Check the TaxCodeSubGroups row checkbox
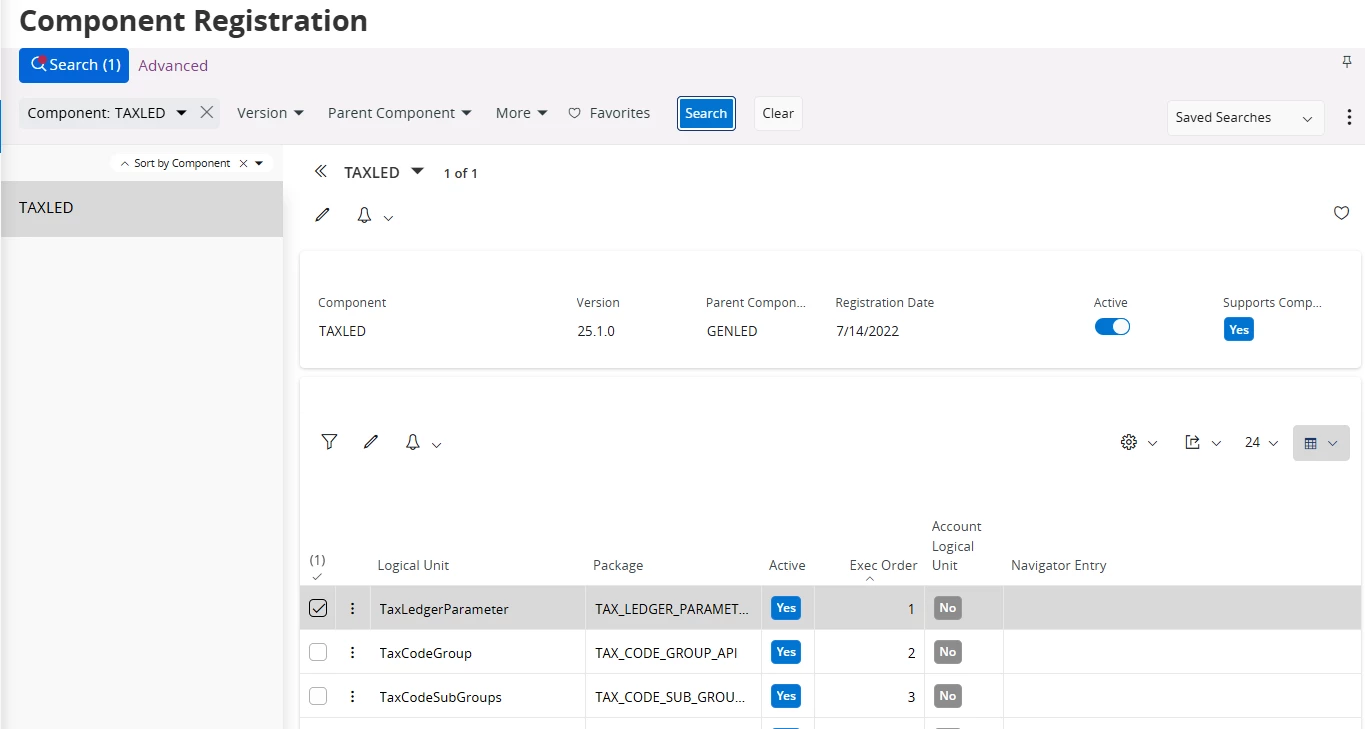 318,696
